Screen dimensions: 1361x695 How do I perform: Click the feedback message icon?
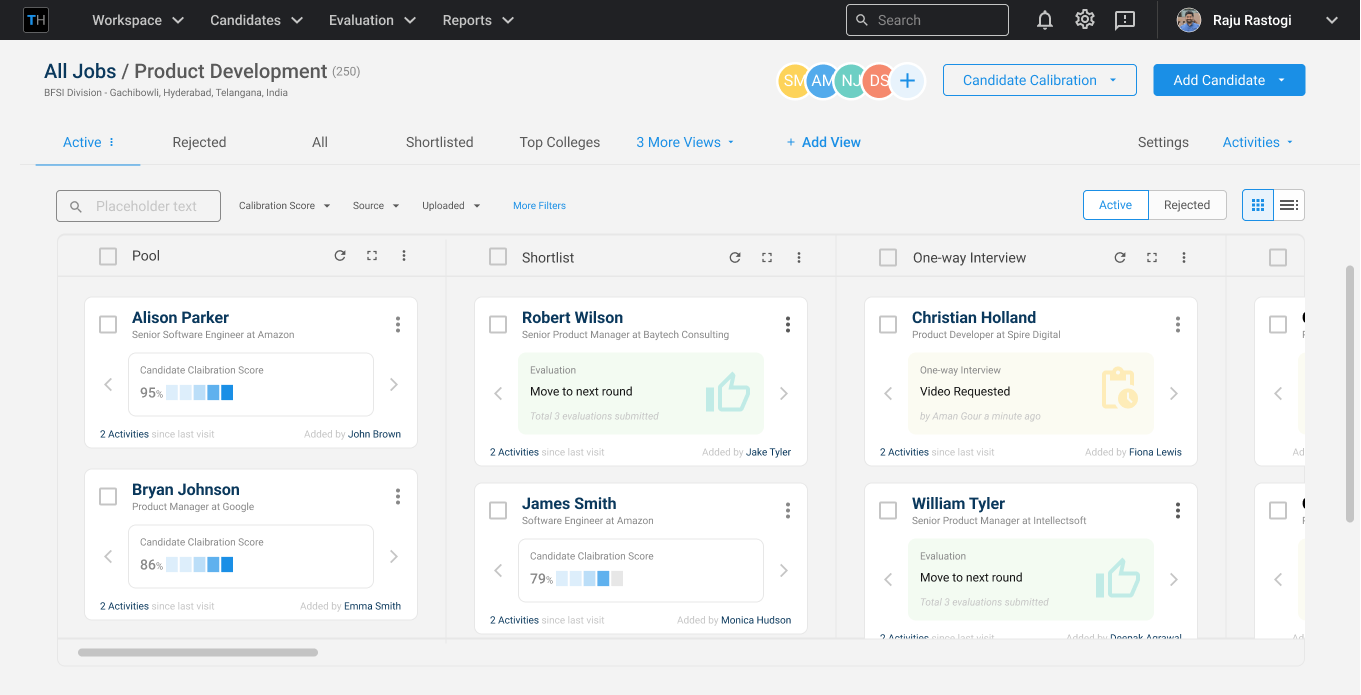(x=1125, y=20)
